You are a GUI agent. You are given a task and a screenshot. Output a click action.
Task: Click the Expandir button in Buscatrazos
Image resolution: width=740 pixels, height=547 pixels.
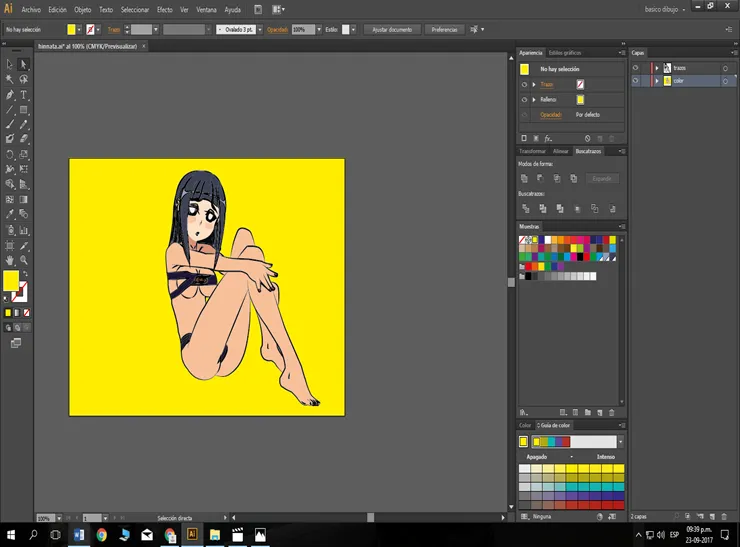point(602,178)
